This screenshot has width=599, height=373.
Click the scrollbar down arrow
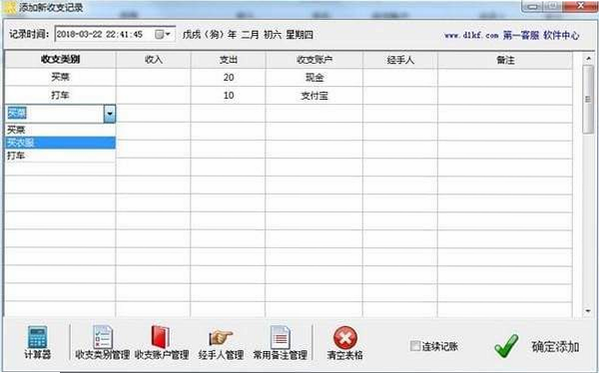(588, 311)
